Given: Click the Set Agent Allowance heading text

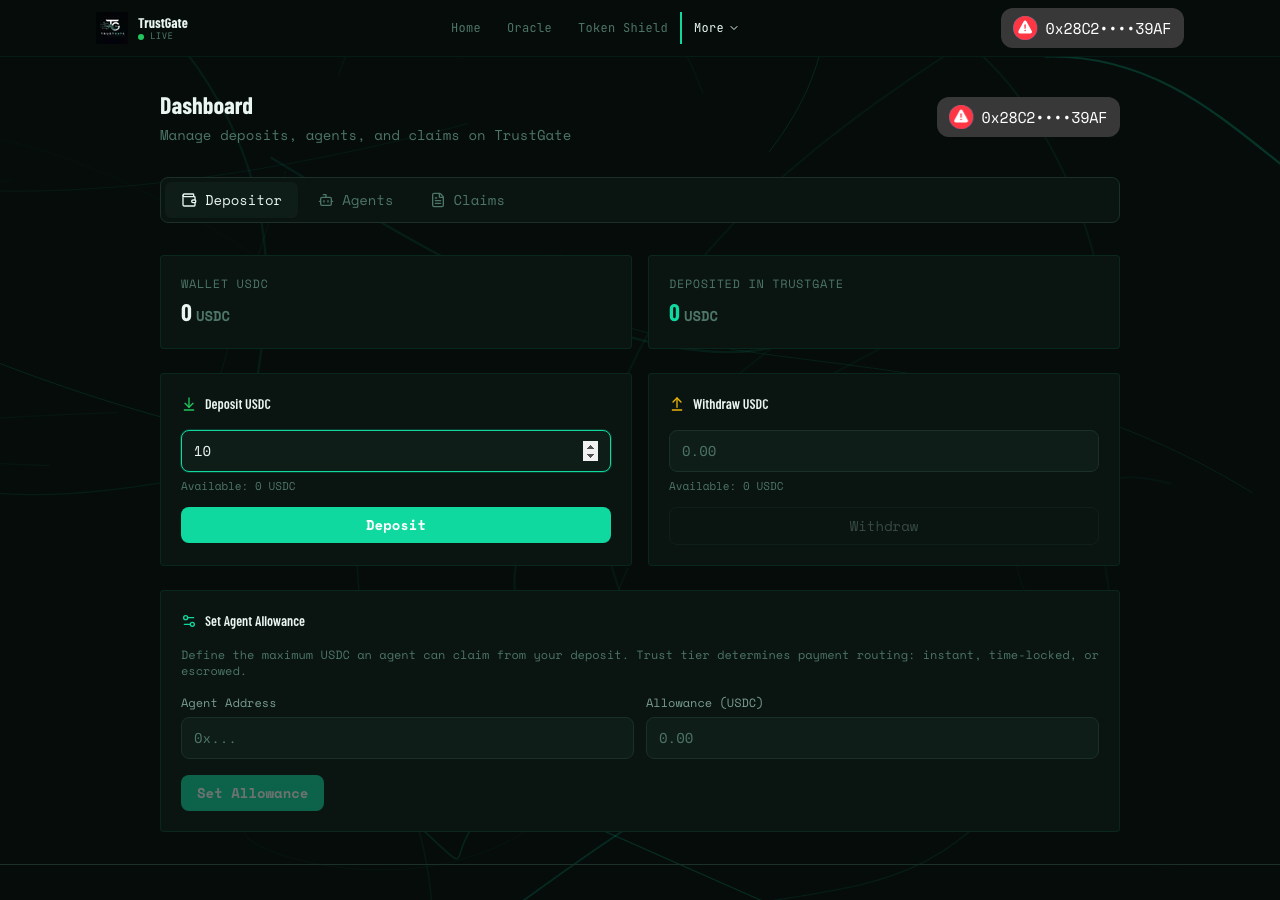Looking at the screenshot, I should (255, 621).
